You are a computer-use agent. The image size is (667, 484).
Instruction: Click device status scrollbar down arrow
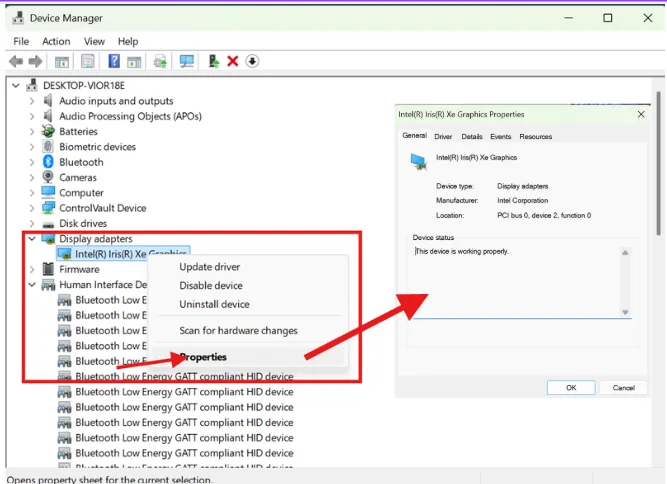point(625,312)
